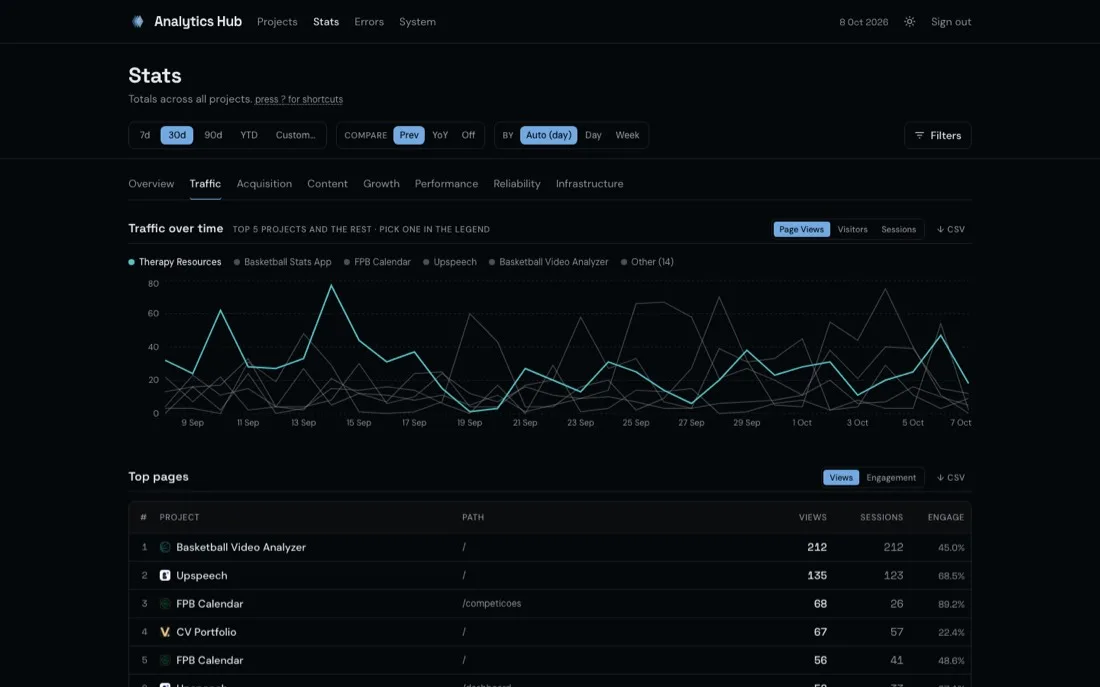Open the System nav item
The width and height of the screenshot is (1100, 687).
pyautogui.click(x=417, y=22)
